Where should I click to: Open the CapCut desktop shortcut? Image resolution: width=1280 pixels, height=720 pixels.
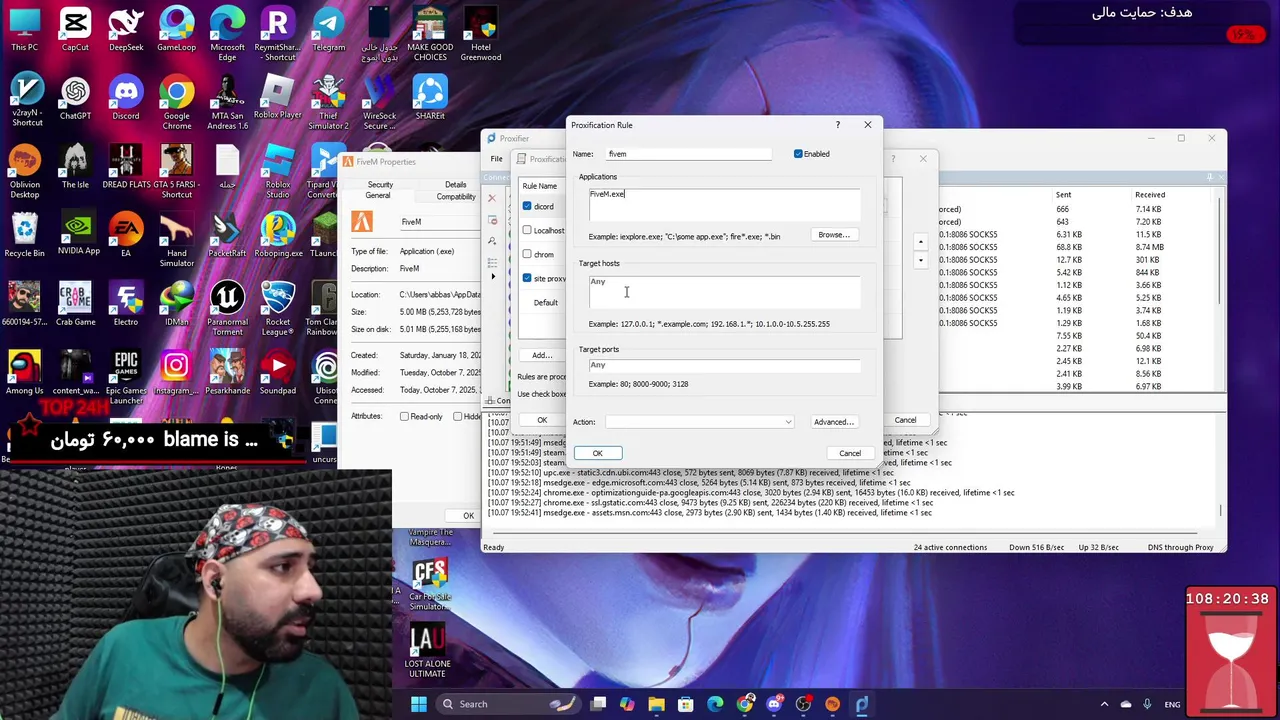[75, 30]
